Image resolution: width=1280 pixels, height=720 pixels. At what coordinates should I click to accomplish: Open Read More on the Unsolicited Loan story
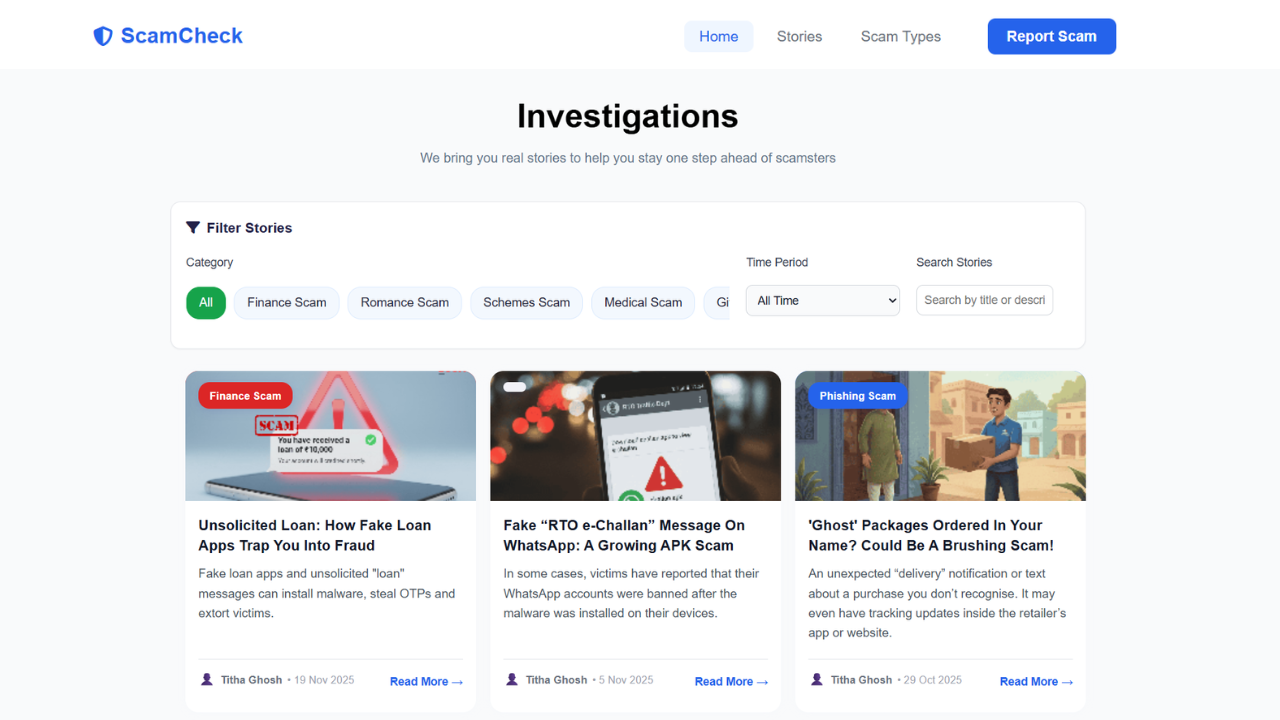click(426, 681)
